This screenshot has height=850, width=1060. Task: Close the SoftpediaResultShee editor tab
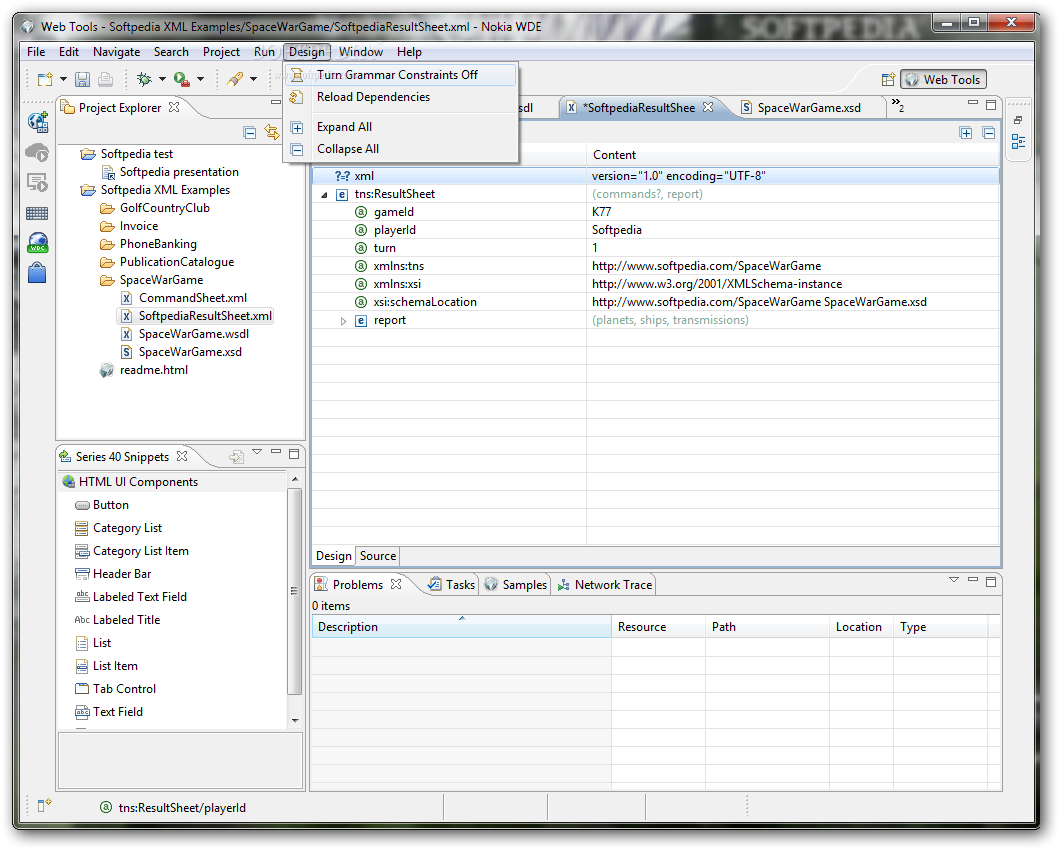(x=708, y=107)
